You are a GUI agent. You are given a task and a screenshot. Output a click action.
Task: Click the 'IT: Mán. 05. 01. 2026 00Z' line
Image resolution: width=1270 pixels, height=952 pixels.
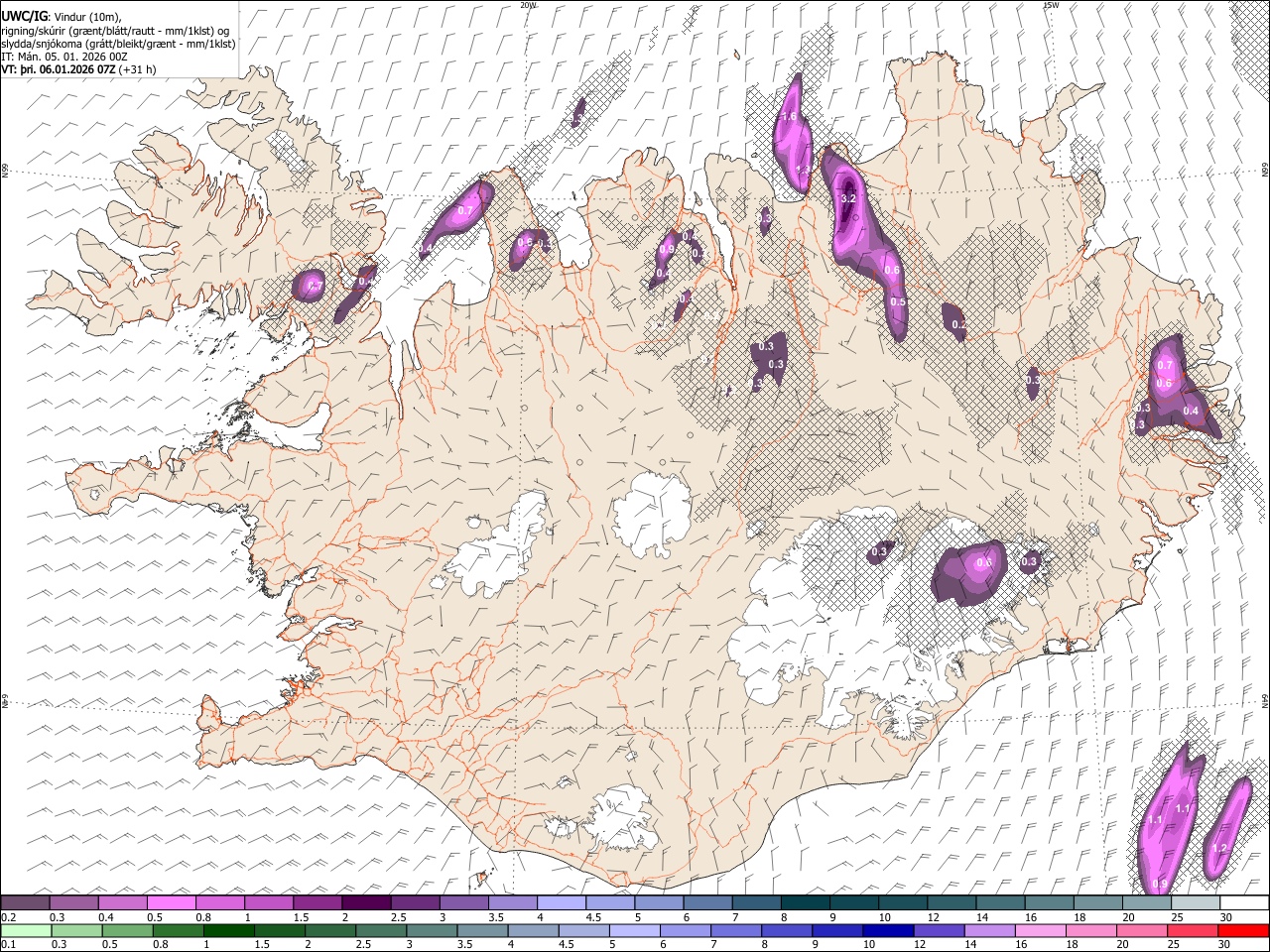pos(64,58)
